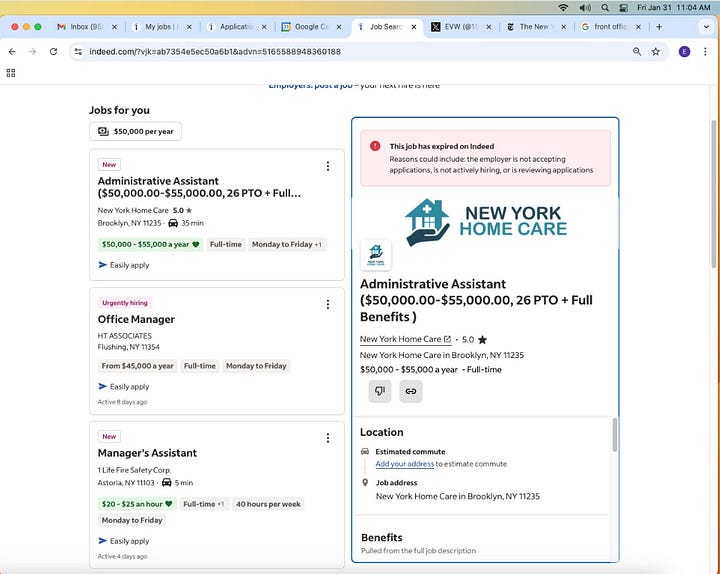The width and height of the screenshot is (720, 574).
Task: Click the 40 hours per week tag
Action: pos(268,504)
